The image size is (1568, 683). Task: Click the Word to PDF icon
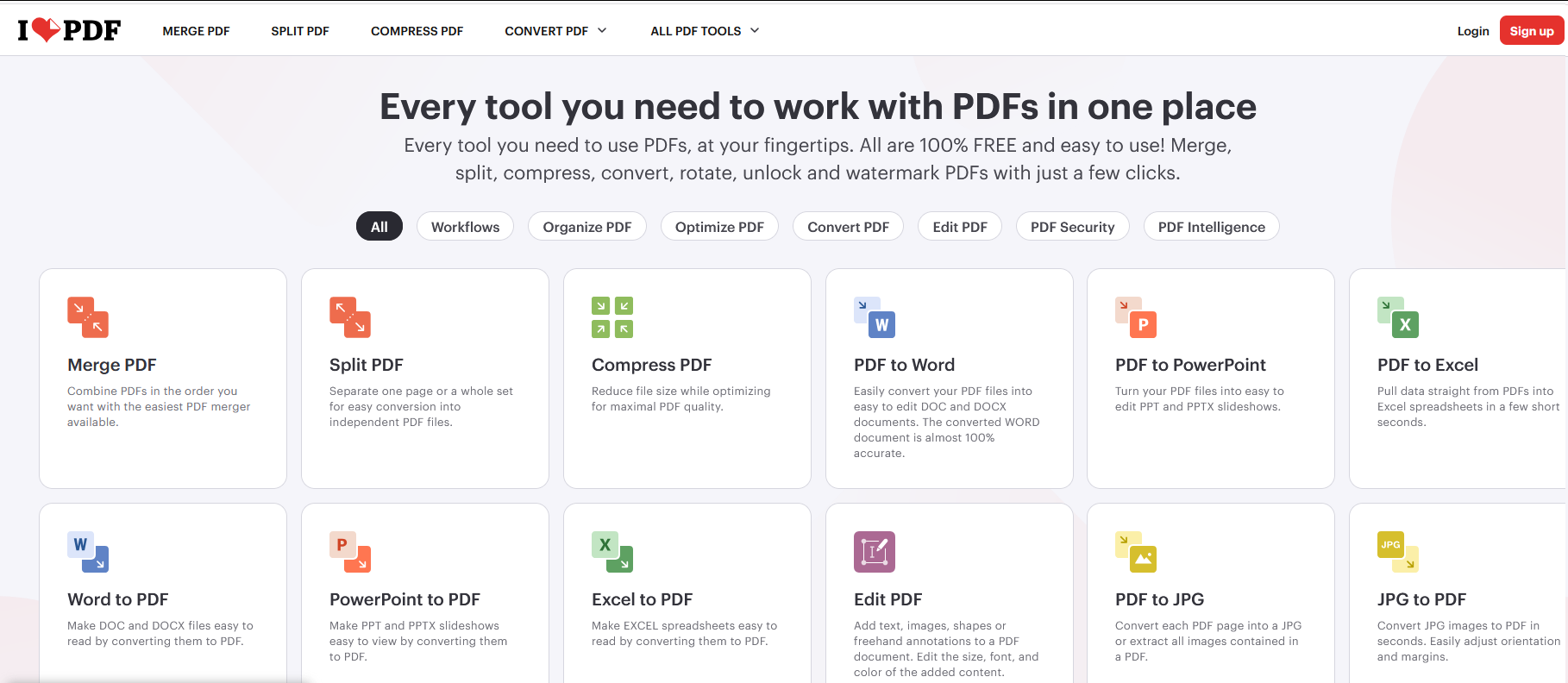click(88, 552)
